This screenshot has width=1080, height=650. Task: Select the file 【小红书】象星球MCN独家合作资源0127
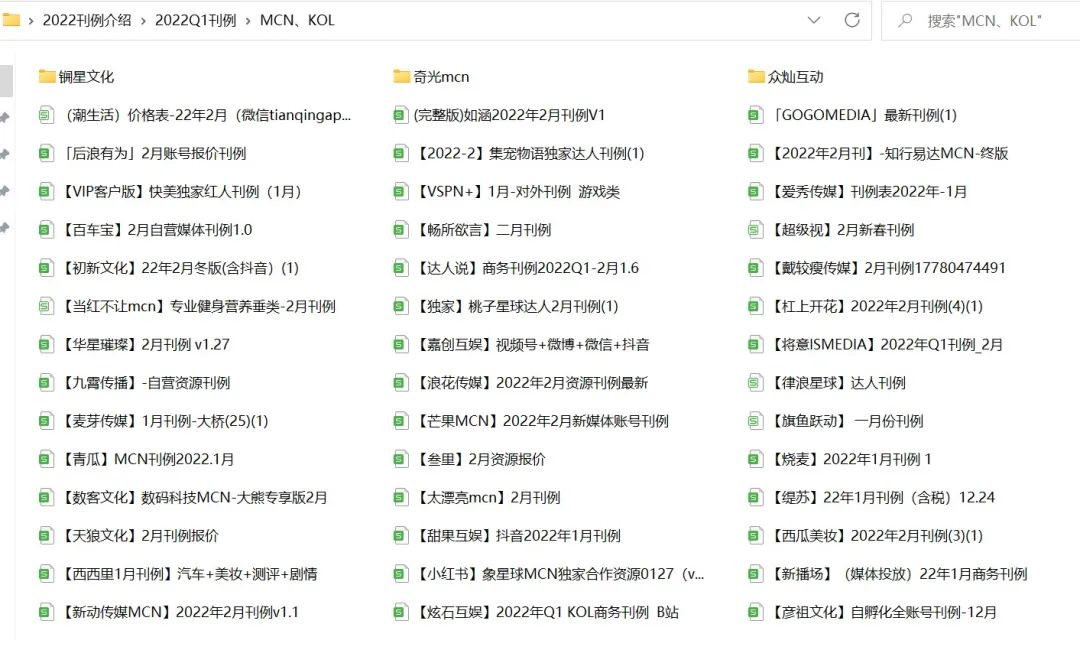pyautogui.click(x=549, y=574)
